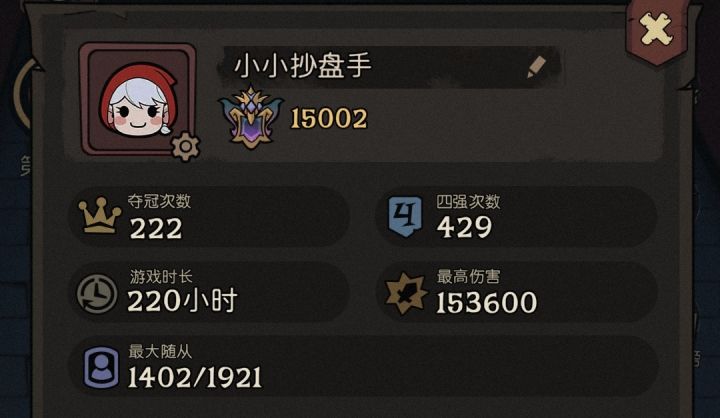Click the highest damage burst icon
The width and height of the screenshot is (720, 418).
point(405,293)
